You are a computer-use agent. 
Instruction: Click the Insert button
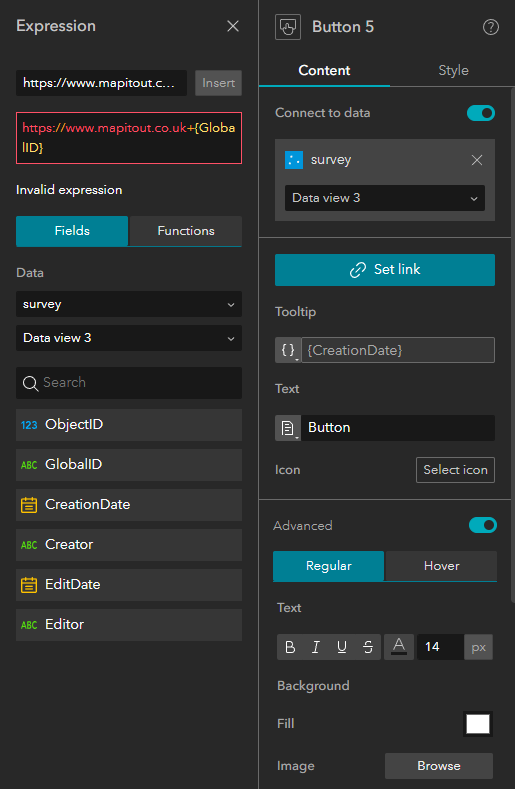pyautogui.click(x=218, y=83)
